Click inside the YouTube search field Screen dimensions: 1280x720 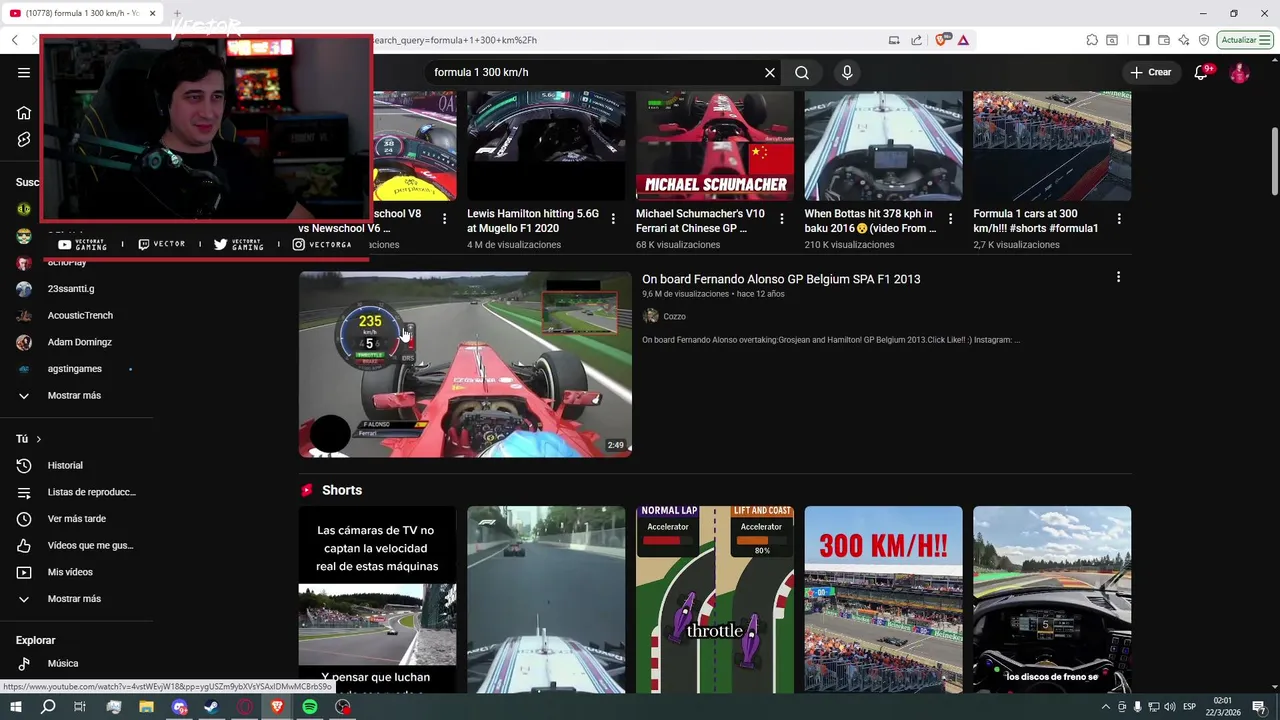tap(594, 72)
